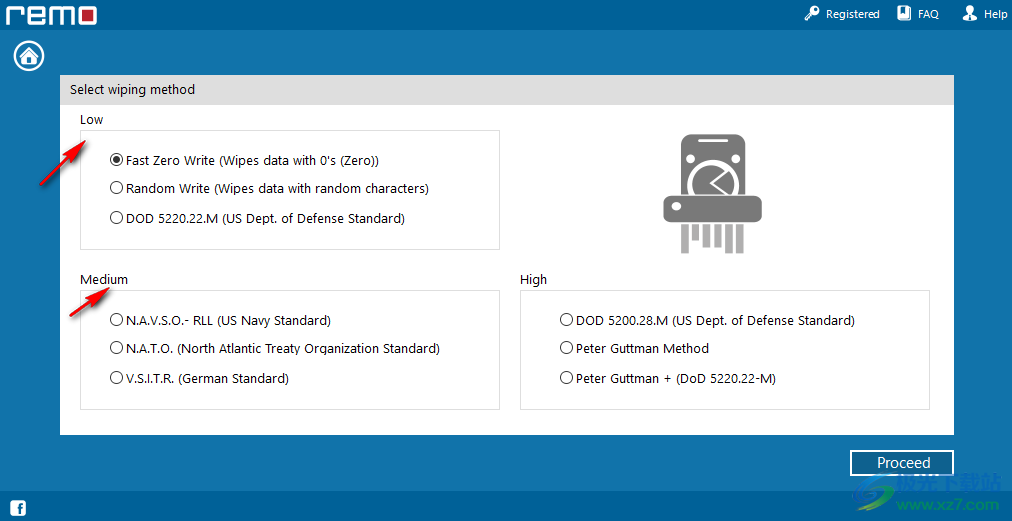
Task: Go to the Home screen icon
Action: (x=28, y=56)
